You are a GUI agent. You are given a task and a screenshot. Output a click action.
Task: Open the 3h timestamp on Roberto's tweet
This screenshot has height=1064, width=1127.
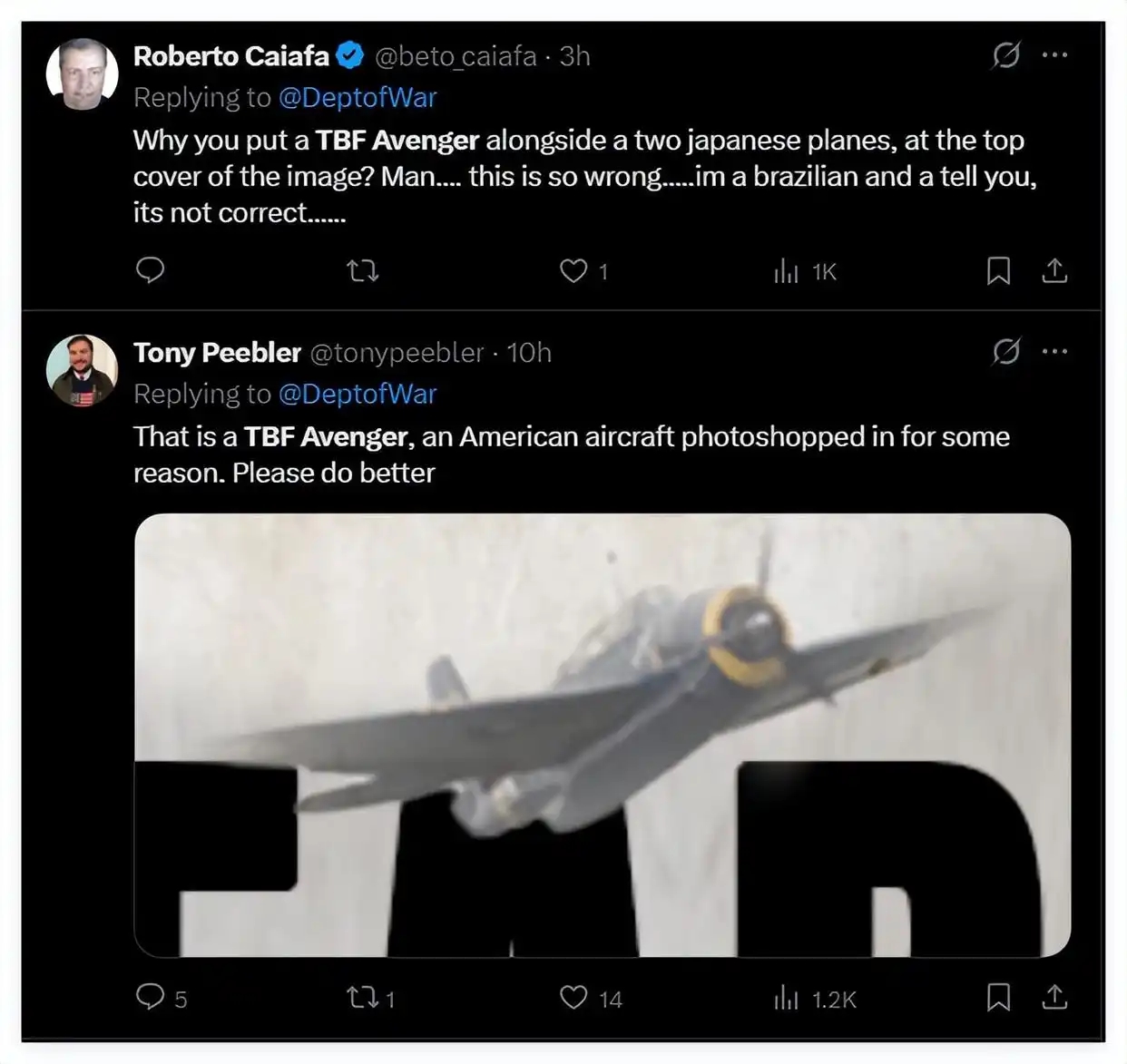click(573, 55)
